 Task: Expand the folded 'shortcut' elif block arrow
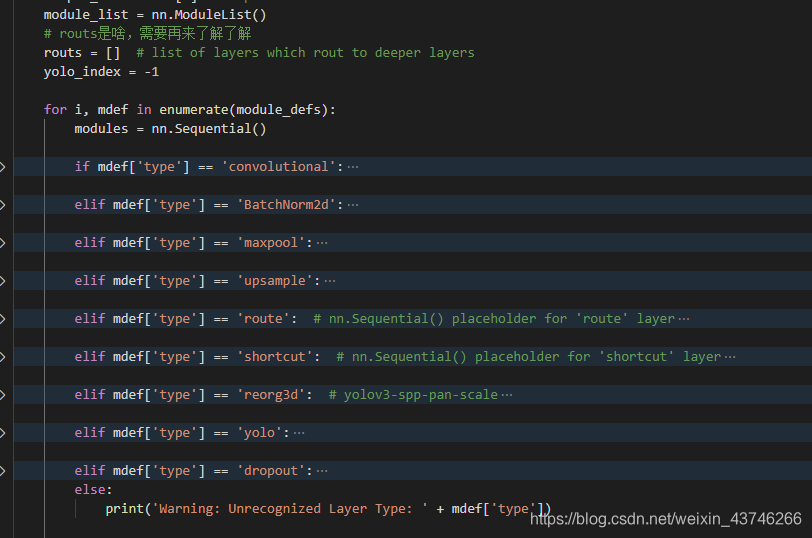tap(3, 357)
